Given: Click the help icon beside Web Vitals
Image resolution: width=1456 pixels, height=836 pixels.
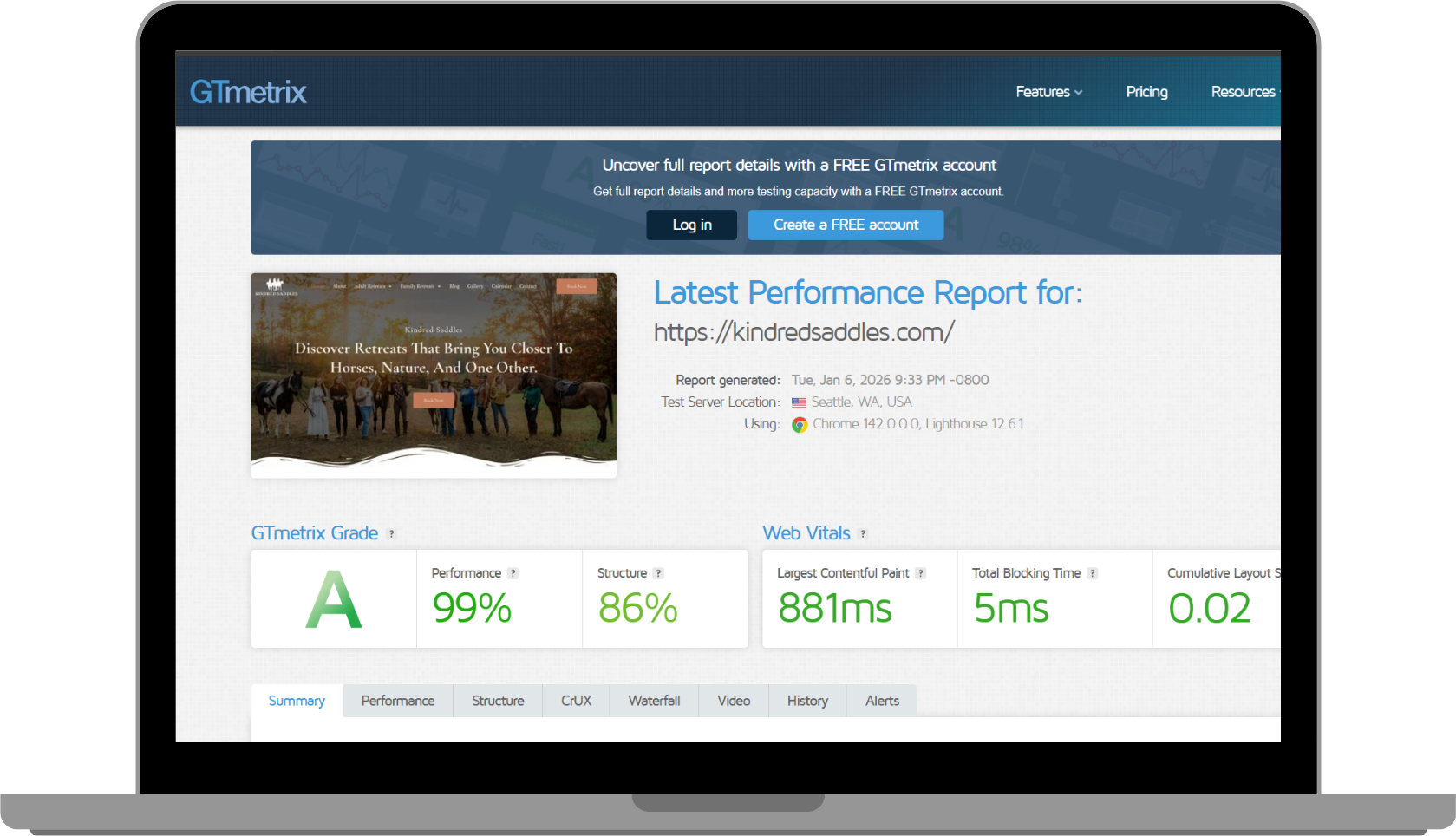Looking at the screenshot, I should (863, 534).
